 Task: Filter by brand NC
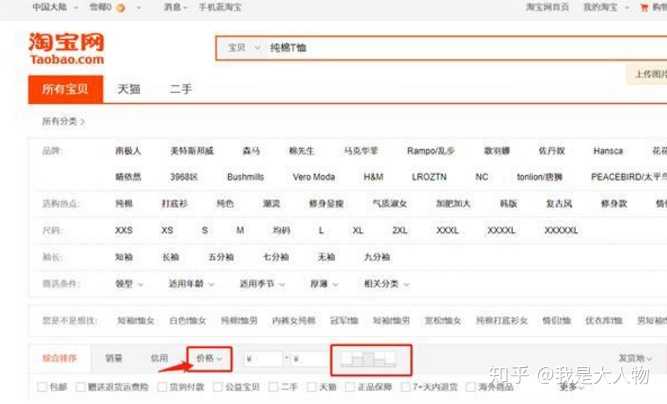pos(482,177)
